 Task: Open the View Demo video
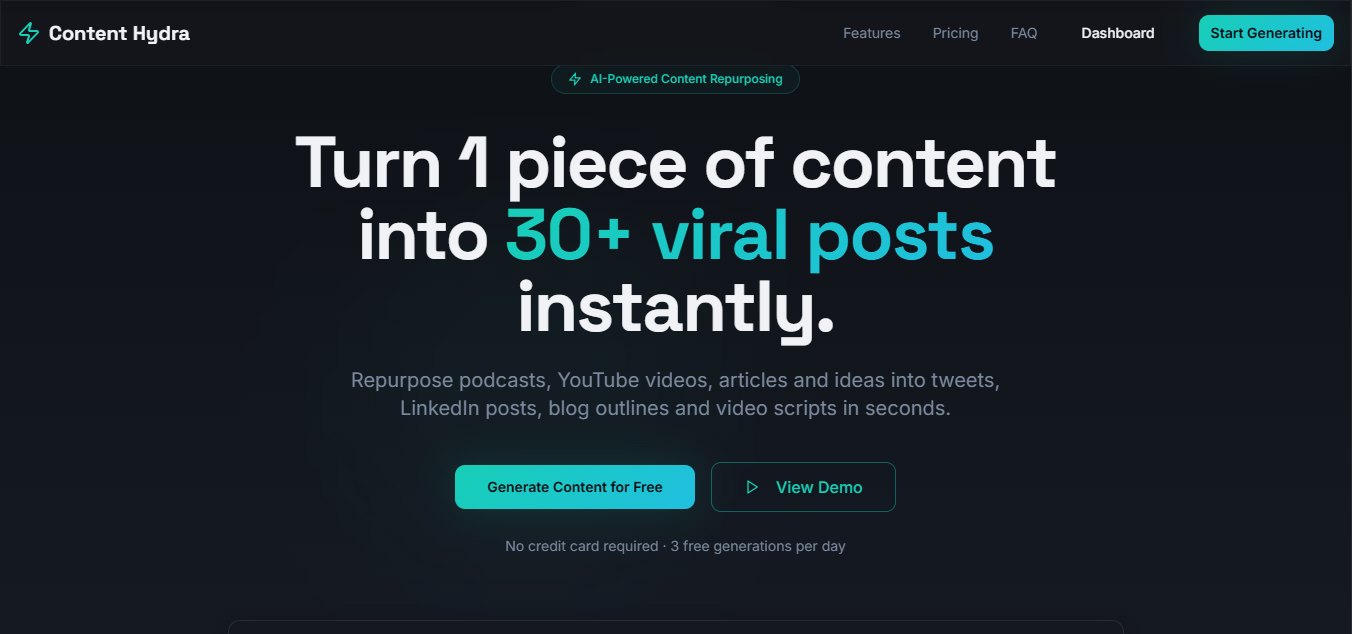(803, 487)
